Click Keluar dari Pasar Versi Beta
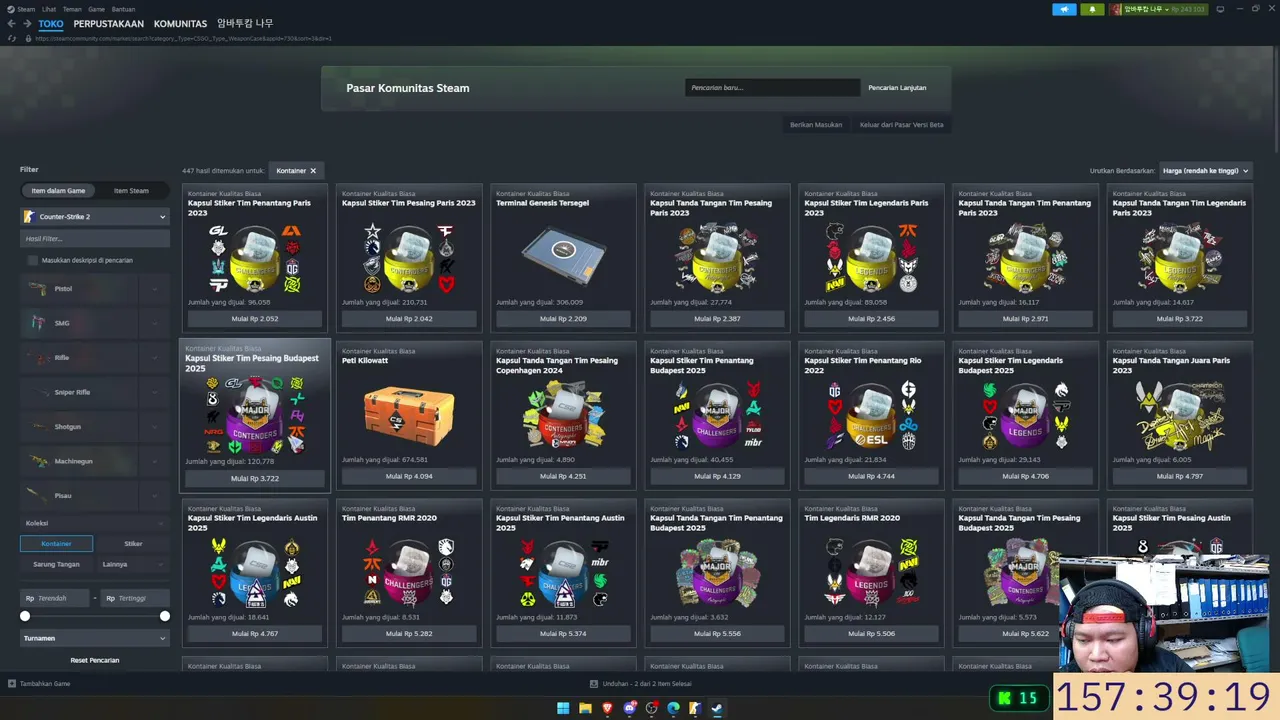1280x720 pixels. point(901,125)
